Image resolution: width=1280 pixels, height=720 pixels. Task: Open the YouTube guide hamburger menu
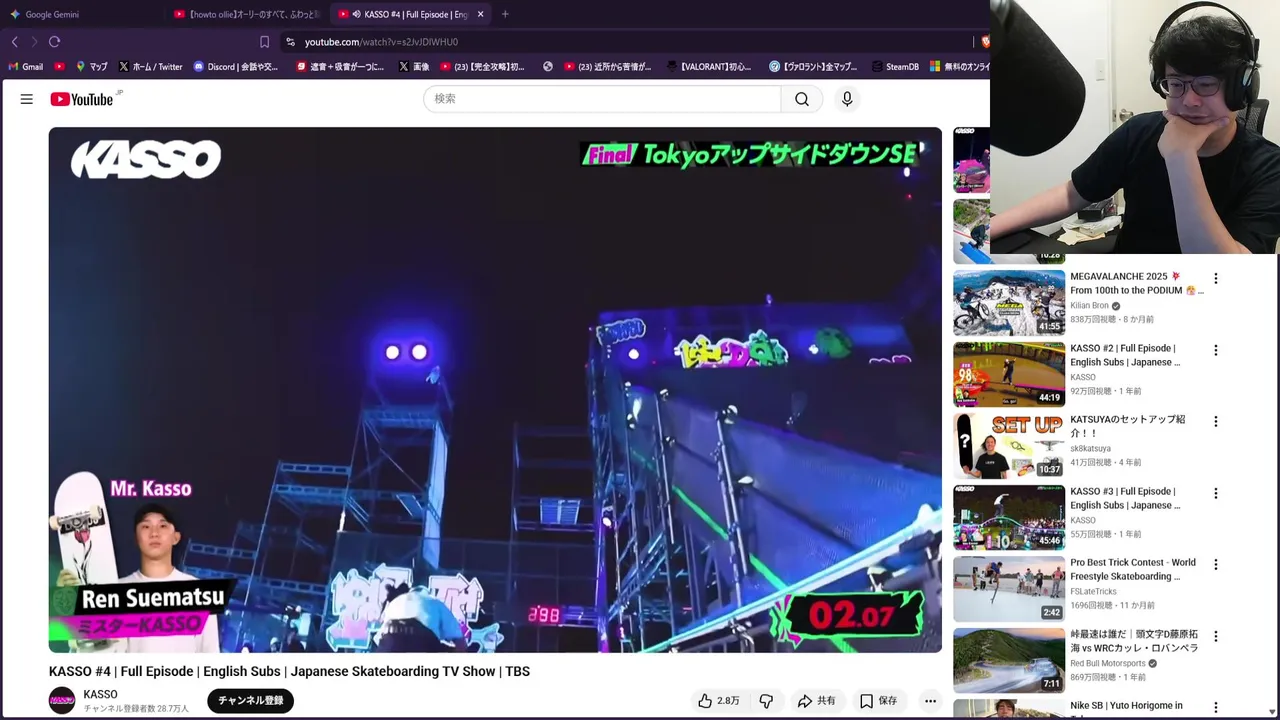click(27, 99)
